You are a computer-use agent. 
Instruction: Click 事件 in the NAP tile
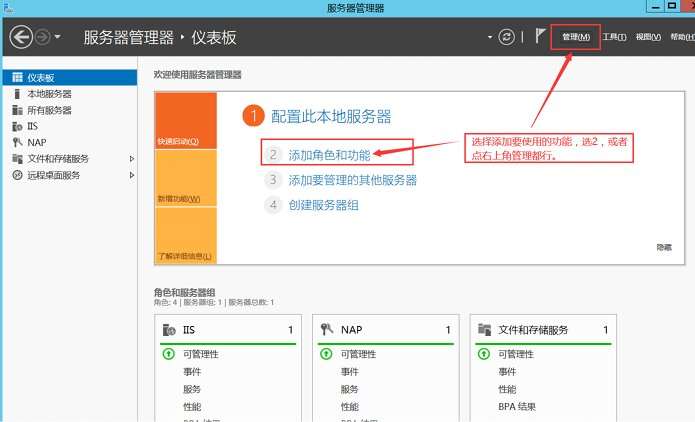[x=350, y=372]
